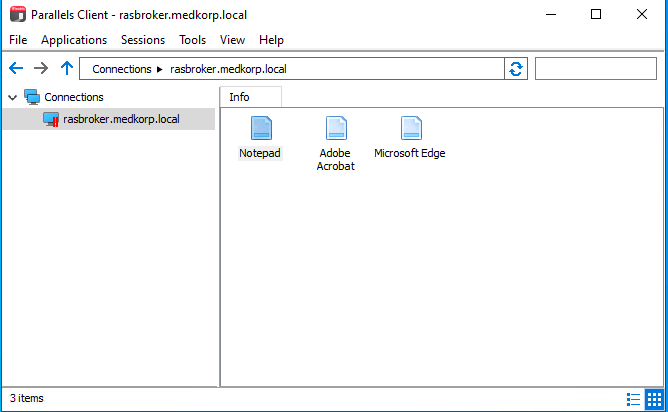Open the Microsoft Edge application icon

[411, 128]
